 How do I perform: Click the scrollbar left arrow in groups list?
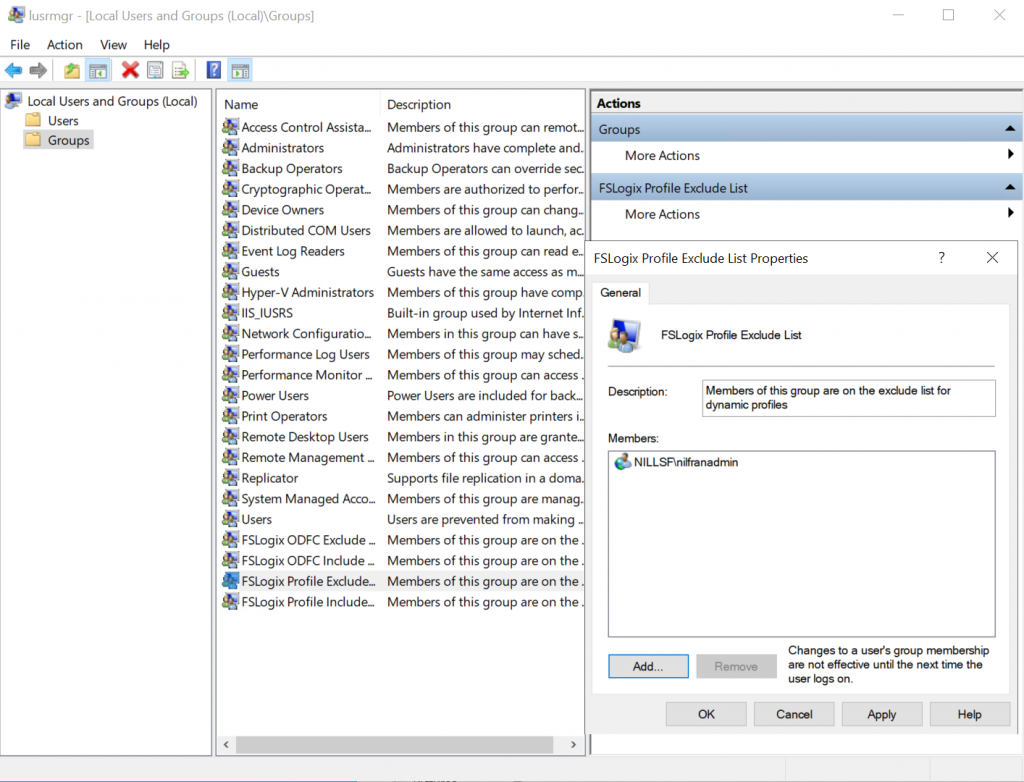pyautogui.click(x=226, y=745)
